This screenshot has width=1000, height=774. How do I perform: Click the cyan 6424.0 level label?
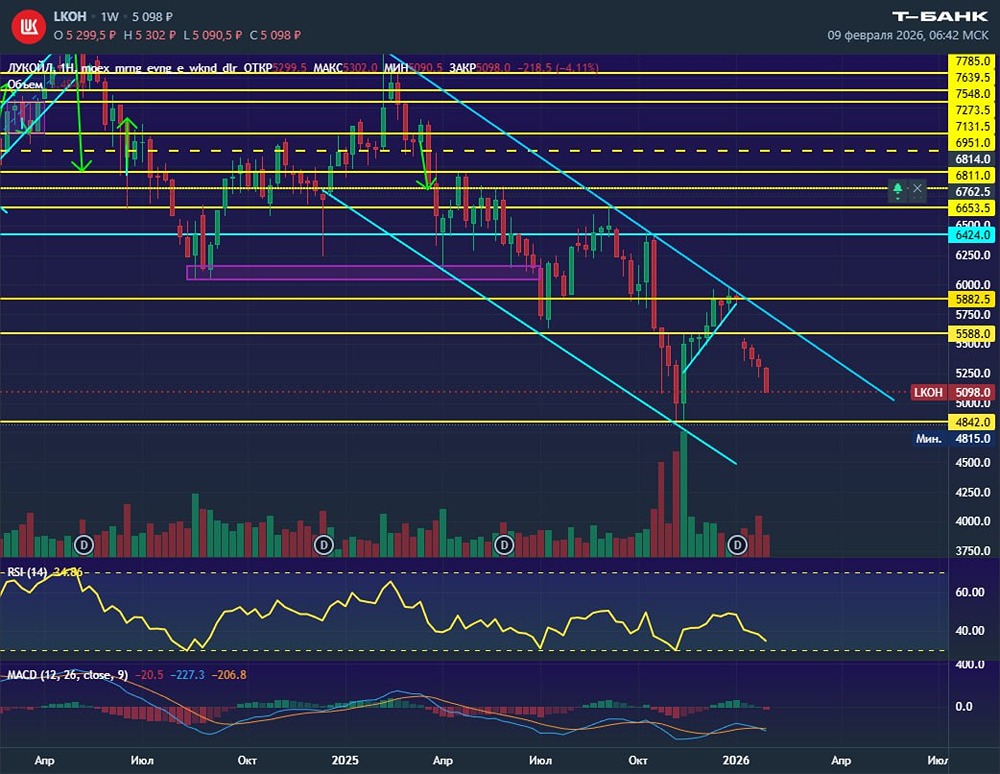click(x=973, y=235)
